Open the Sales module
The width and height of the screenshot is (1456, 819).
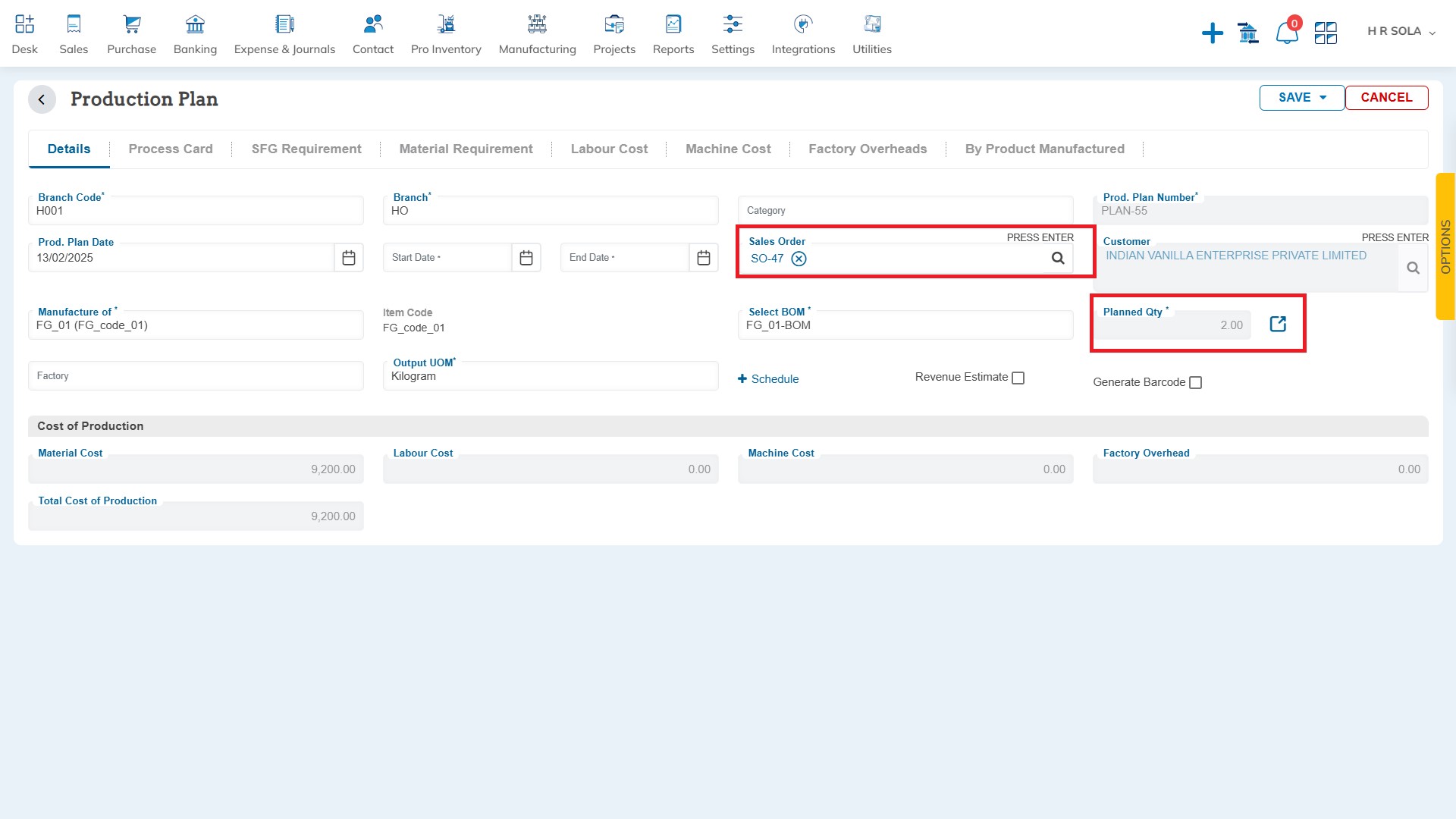[74, 34]
